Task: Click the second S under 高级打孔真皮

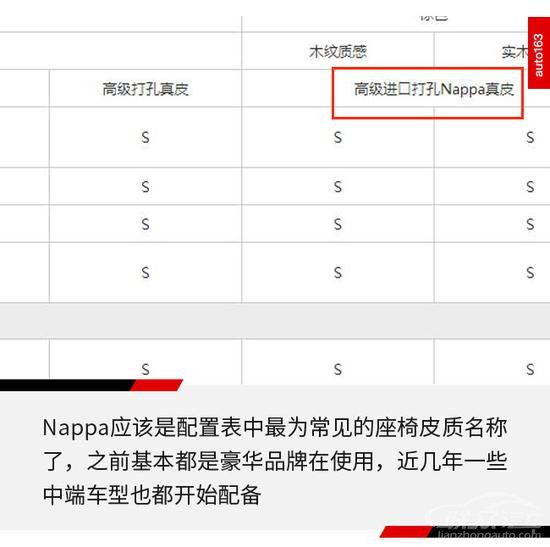Action: tap(145, 186)
